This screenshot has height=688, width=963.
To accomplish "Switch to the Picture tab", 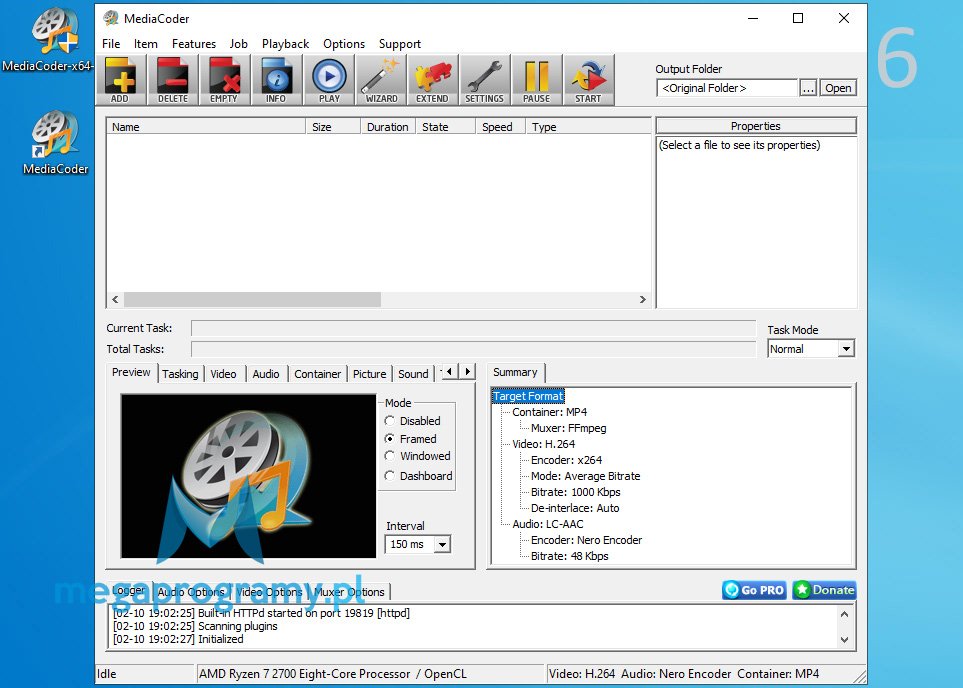I will 369,373.
